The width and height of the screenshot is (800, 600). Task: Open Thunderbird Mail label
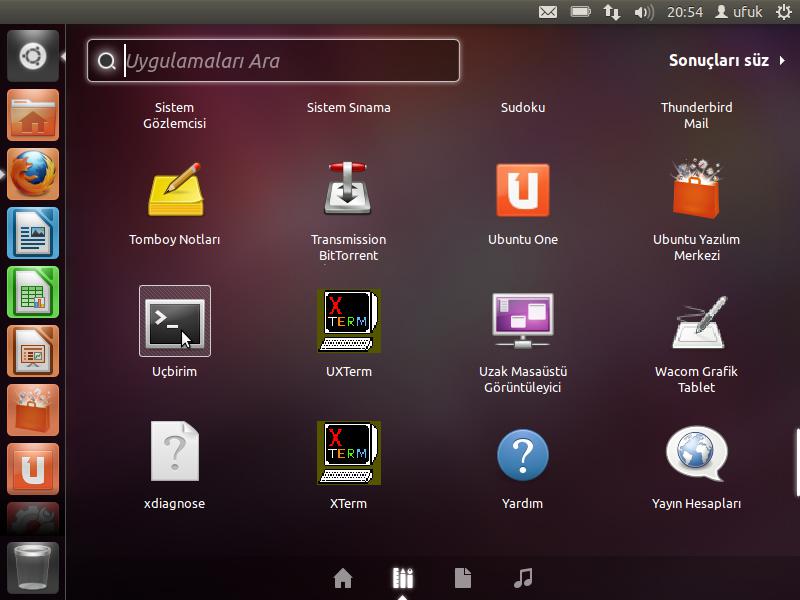point(696,115)
